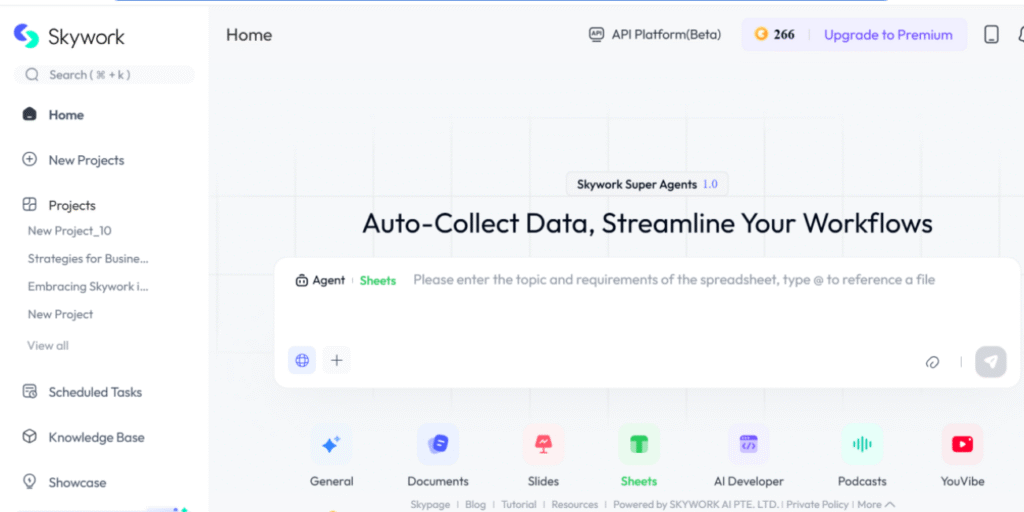Choose the Slides agent icon
This screenshot has width=1024, height=512.
click(x=543, y=445)
